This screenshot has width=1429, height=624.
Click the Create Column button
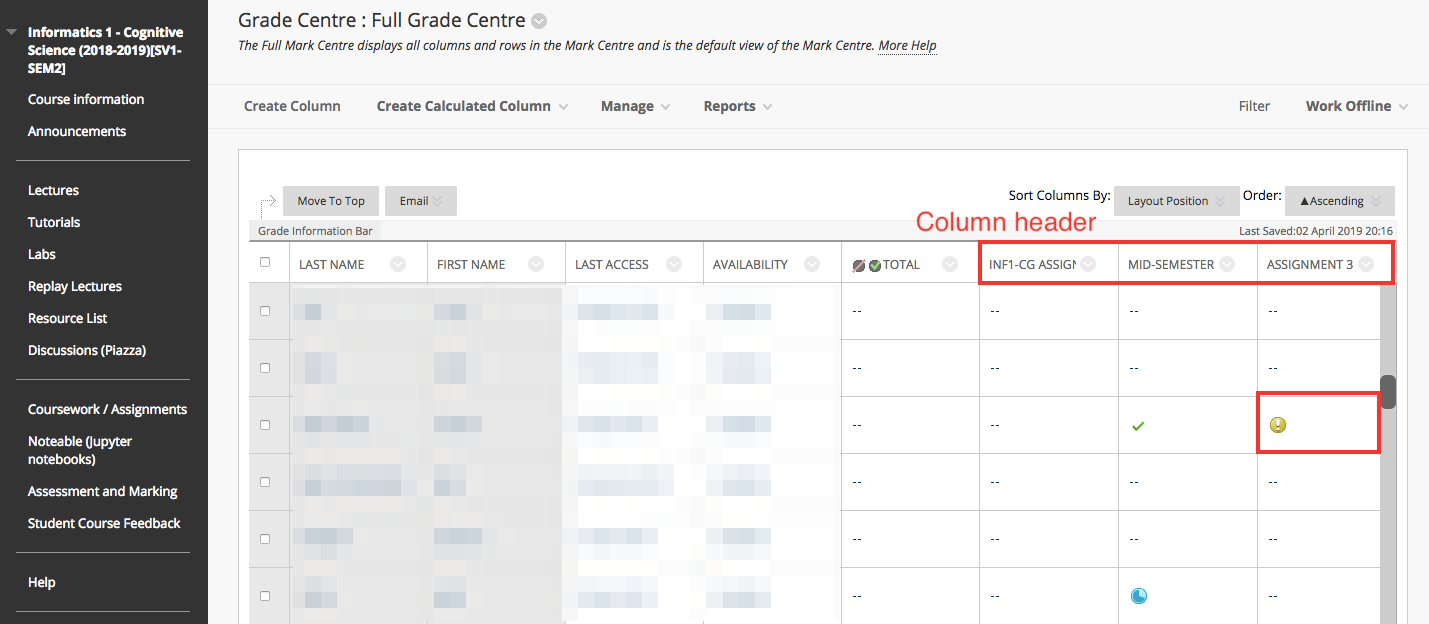292,107
